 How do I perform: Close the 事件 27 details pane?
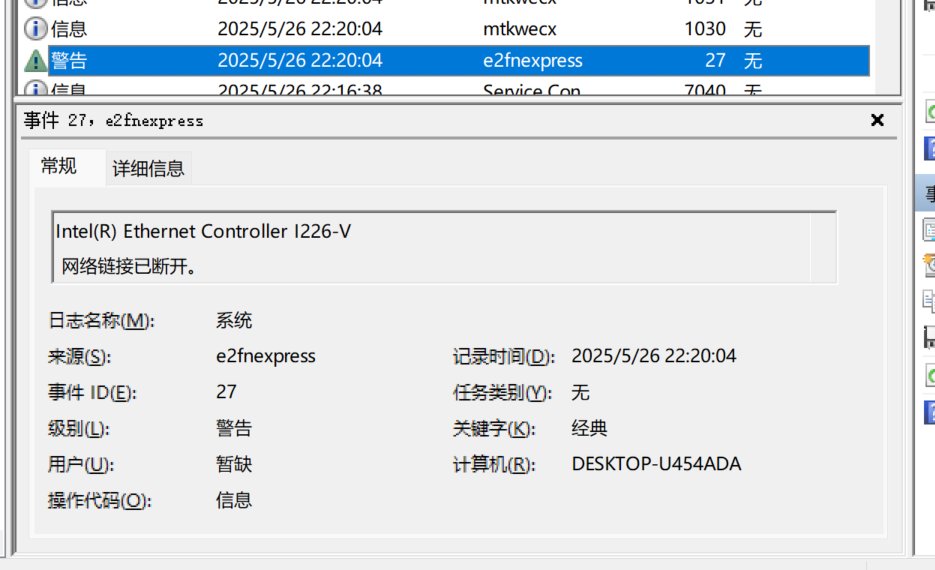tap(877, 120)
